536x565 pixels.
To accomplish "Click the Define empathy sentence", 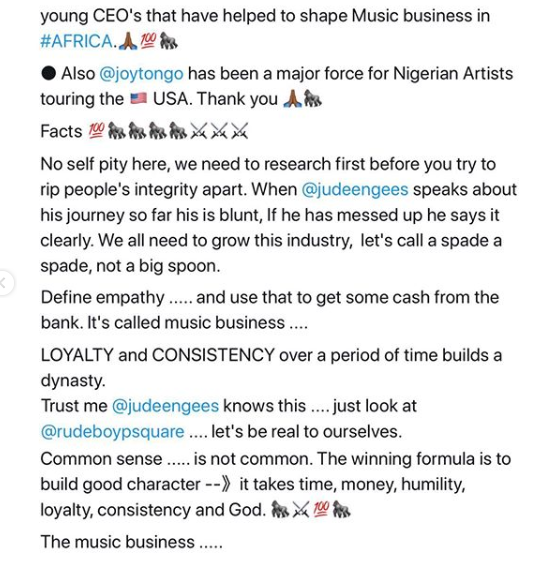I will click(x=270, y=310).
